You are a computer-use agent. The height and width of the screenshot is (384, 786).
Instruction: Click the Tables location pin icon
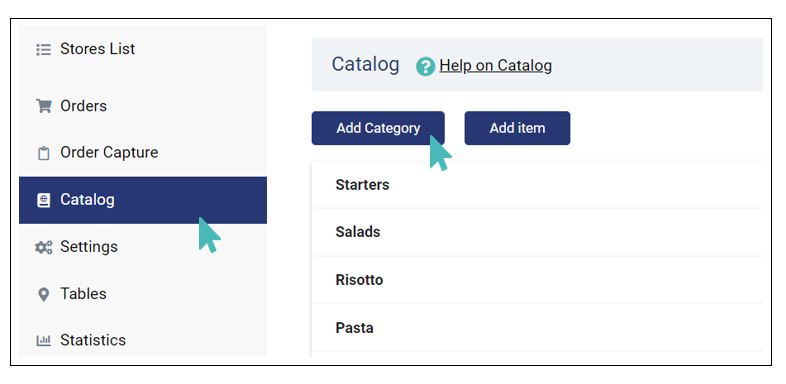tap(44, 294)
